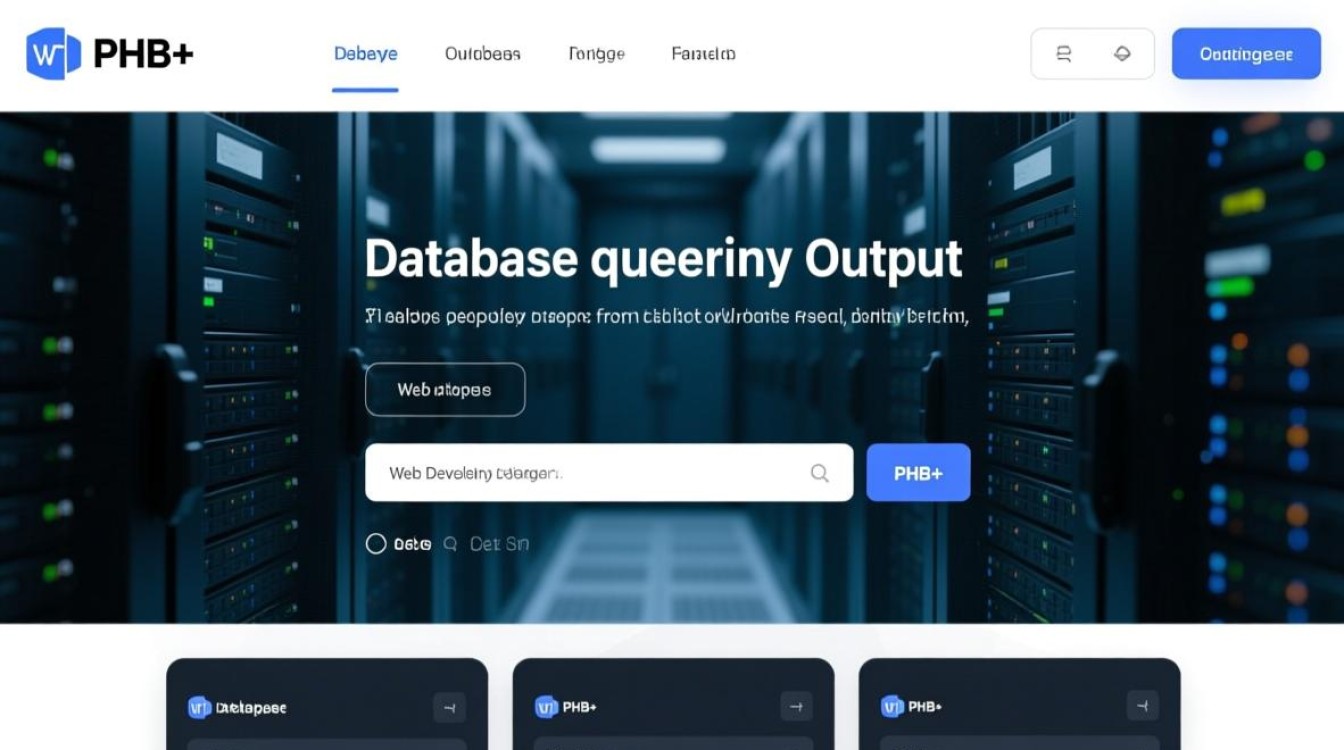The image size is (1344, 750).
Task: Click the magnifier icon inside the search box
Action: (x=819, y=473)
